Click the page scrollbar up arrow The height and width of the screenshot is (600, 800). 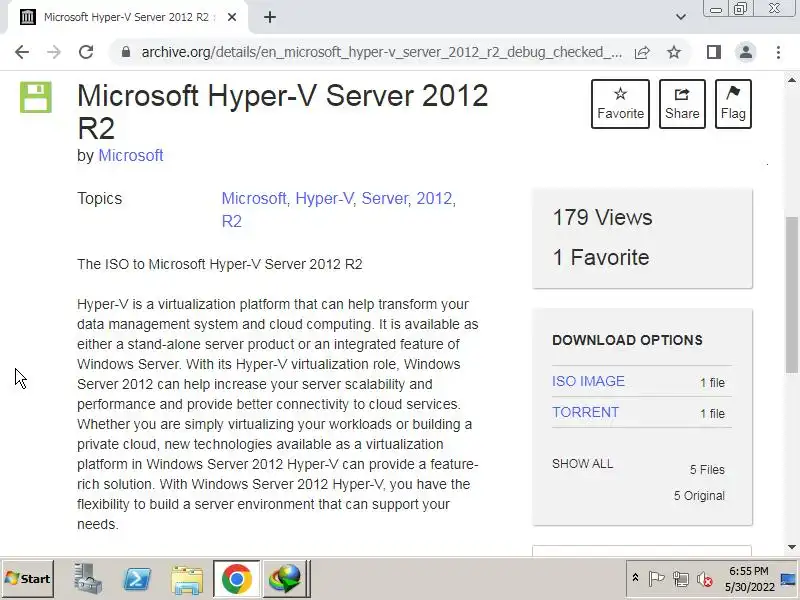coord(791,80)
